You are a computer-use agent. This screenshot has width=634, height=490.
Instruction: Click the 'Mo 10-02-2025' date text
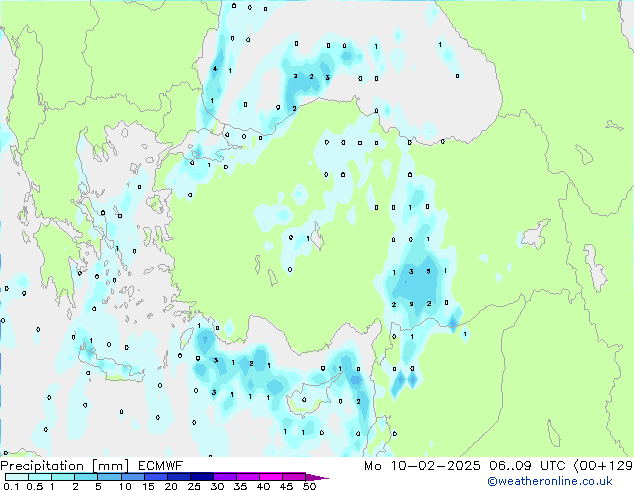[422, 466]
